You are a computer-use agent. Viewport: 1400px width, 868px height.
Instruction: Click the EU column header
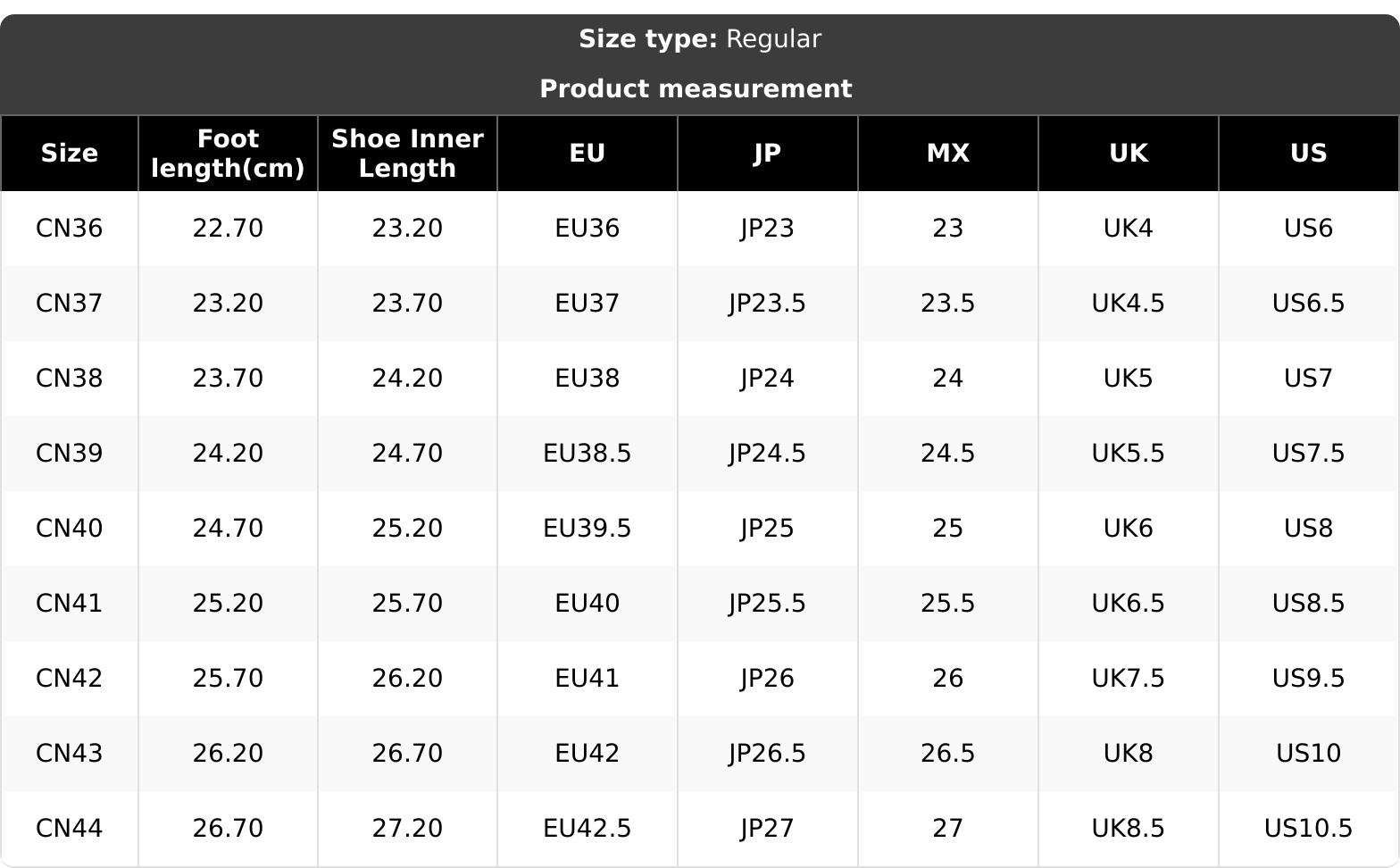pyautogui.click(x=587, y=154)
